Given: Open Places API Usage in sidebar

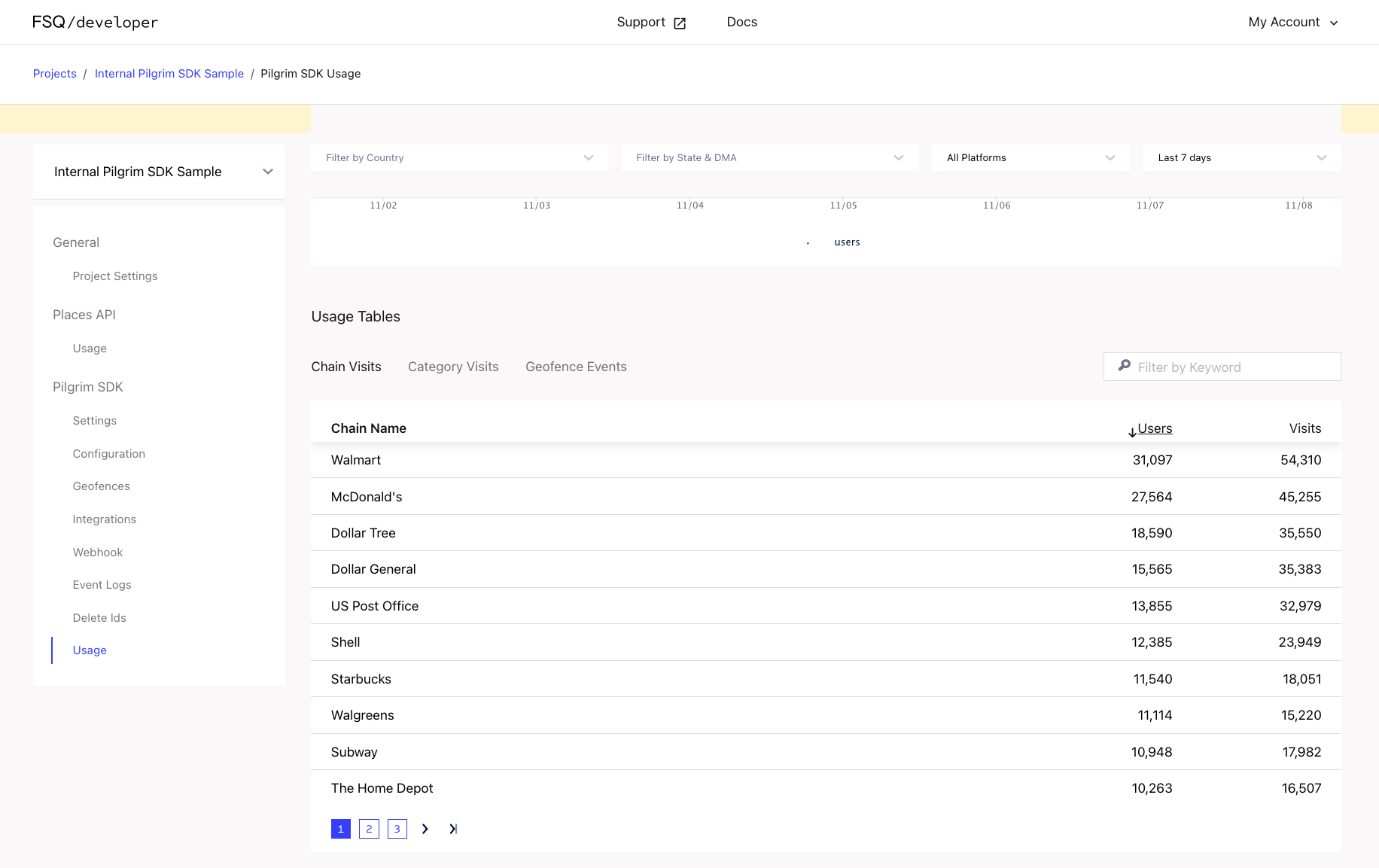Looking at the screenshot, I should coord(90,349).
